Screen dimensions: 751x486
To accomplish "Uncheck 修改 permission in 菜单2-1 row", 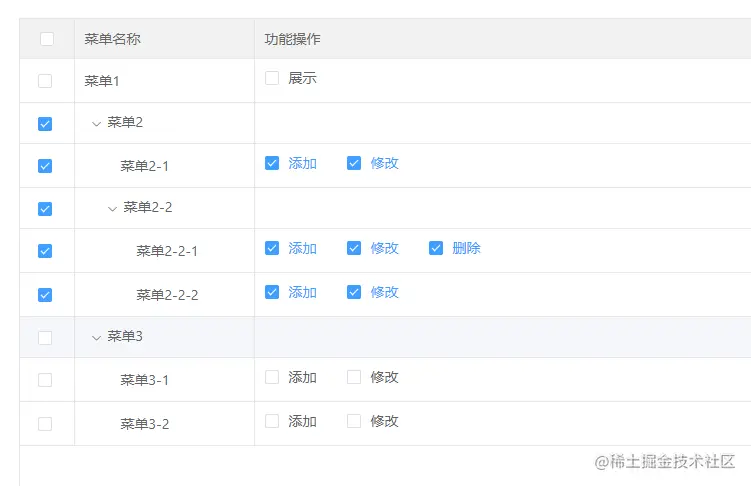I will 354,163.
